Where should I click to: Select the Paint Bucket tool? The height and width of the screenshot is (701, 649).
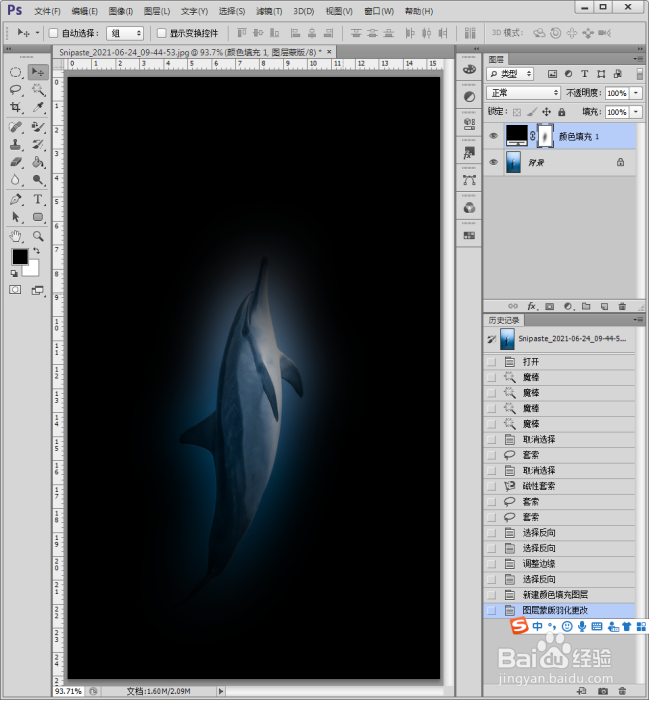38,162
